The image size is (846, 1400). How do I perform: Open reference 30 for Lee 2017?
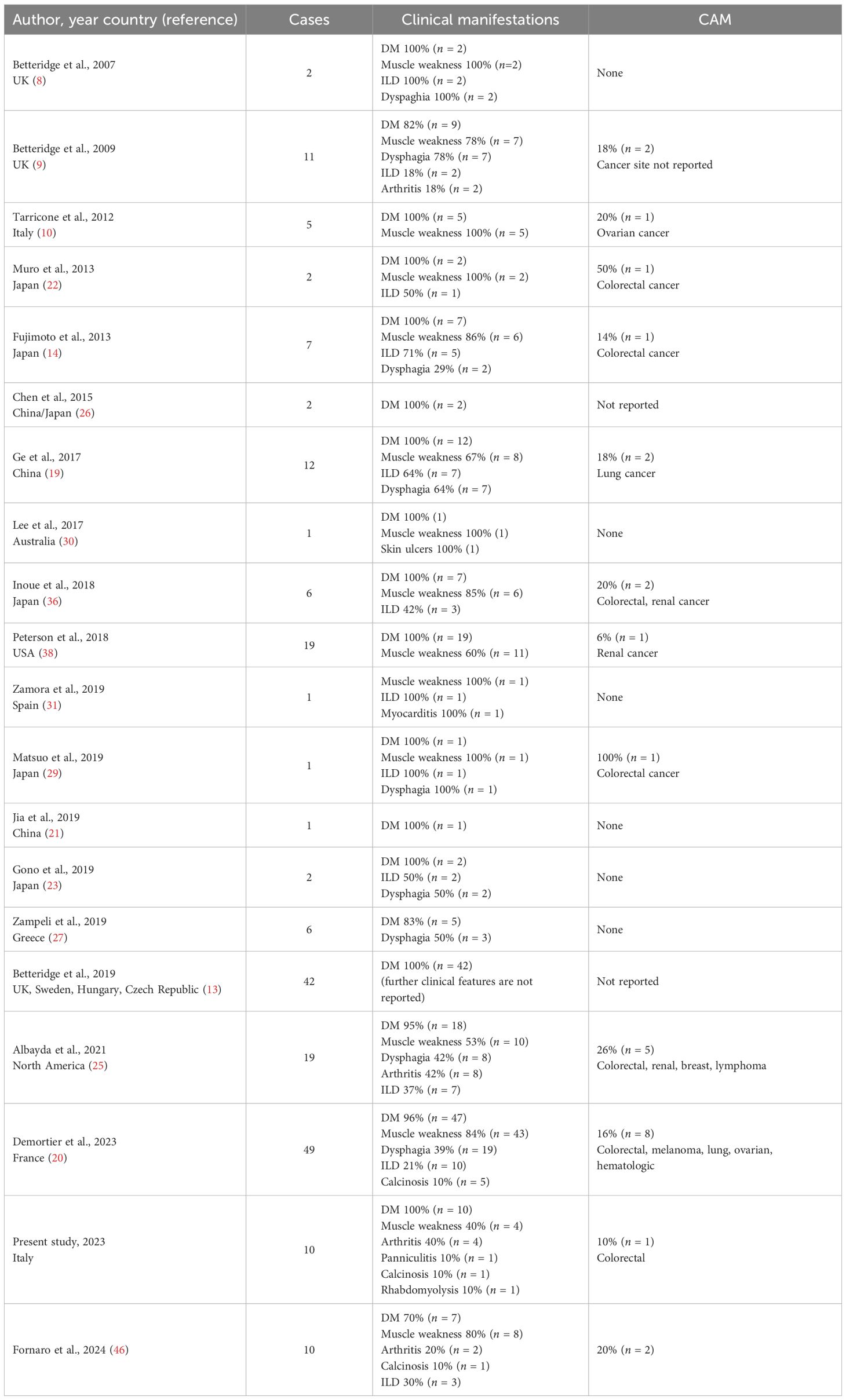pyautogui.click(x=68, y=542)
